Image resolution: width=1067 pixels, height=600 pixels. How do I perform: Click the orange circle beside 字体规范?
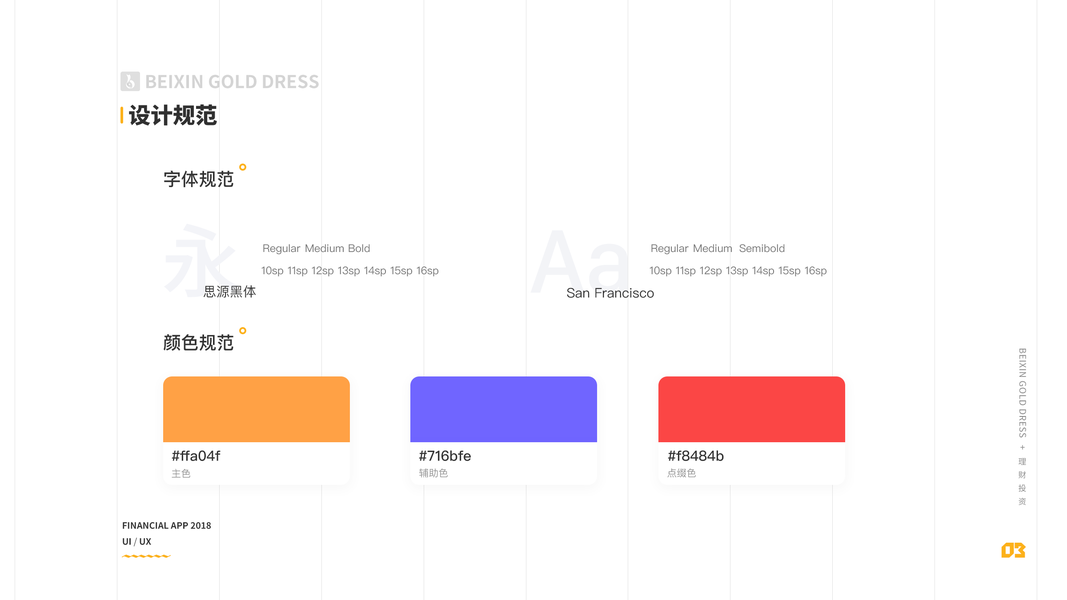[x=242, y=167]
